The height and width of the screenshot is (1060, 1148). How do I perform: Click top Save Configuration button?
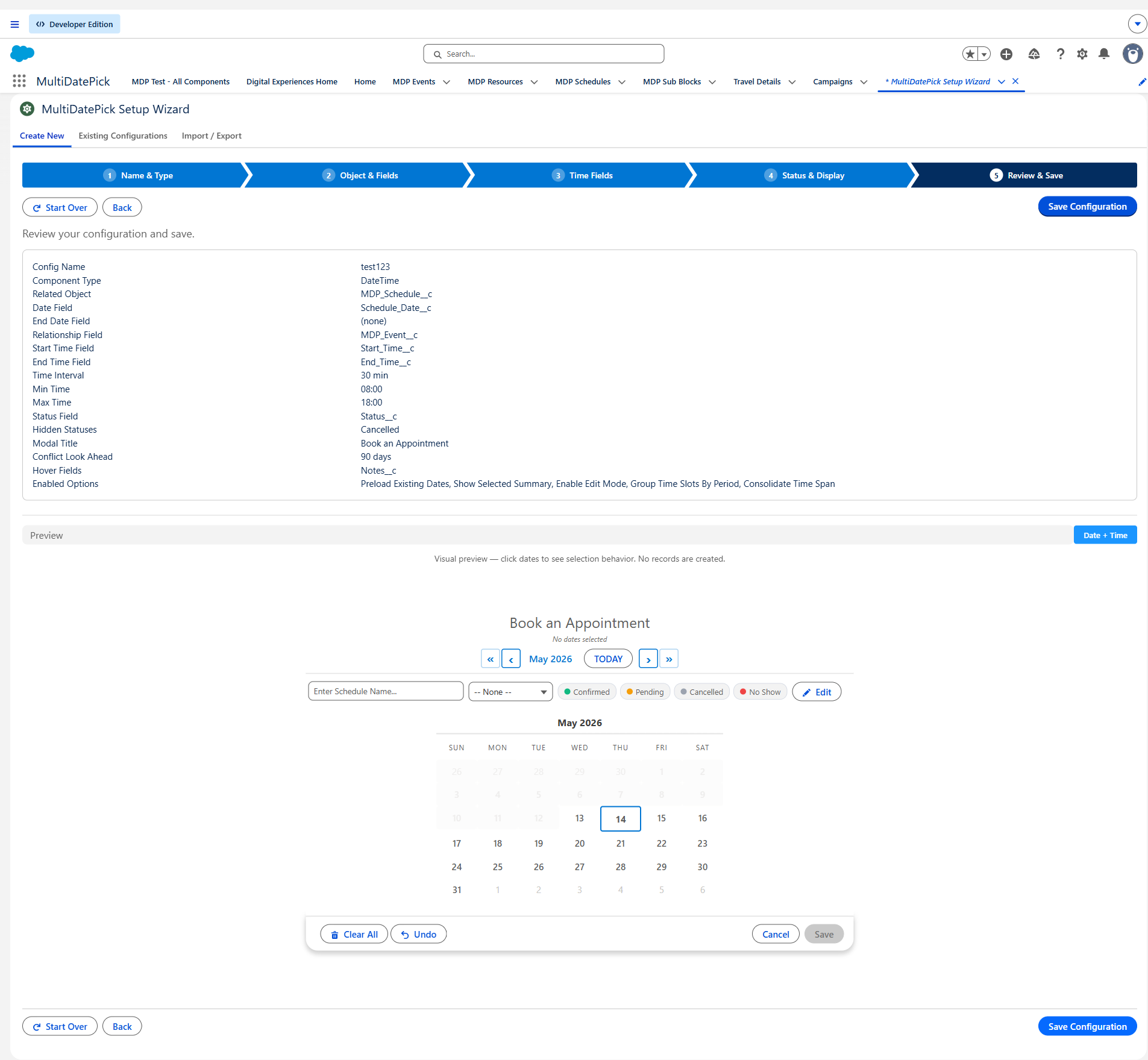pyautogui.click(x=1087, y=207)
